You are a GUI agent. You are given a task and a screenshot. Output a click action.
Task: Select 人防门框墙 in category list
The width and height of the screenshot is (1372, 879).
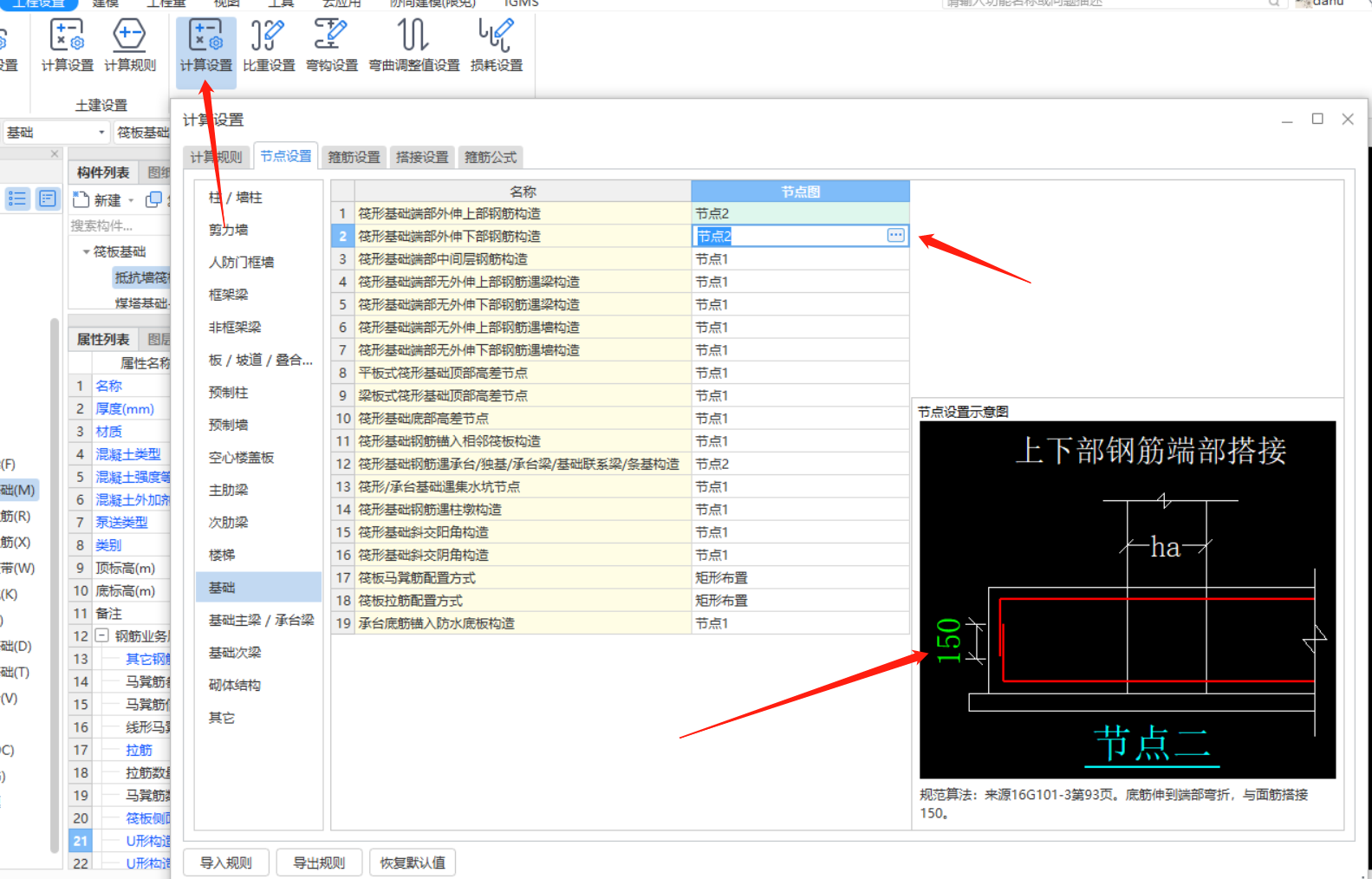[x=241, y=263]
